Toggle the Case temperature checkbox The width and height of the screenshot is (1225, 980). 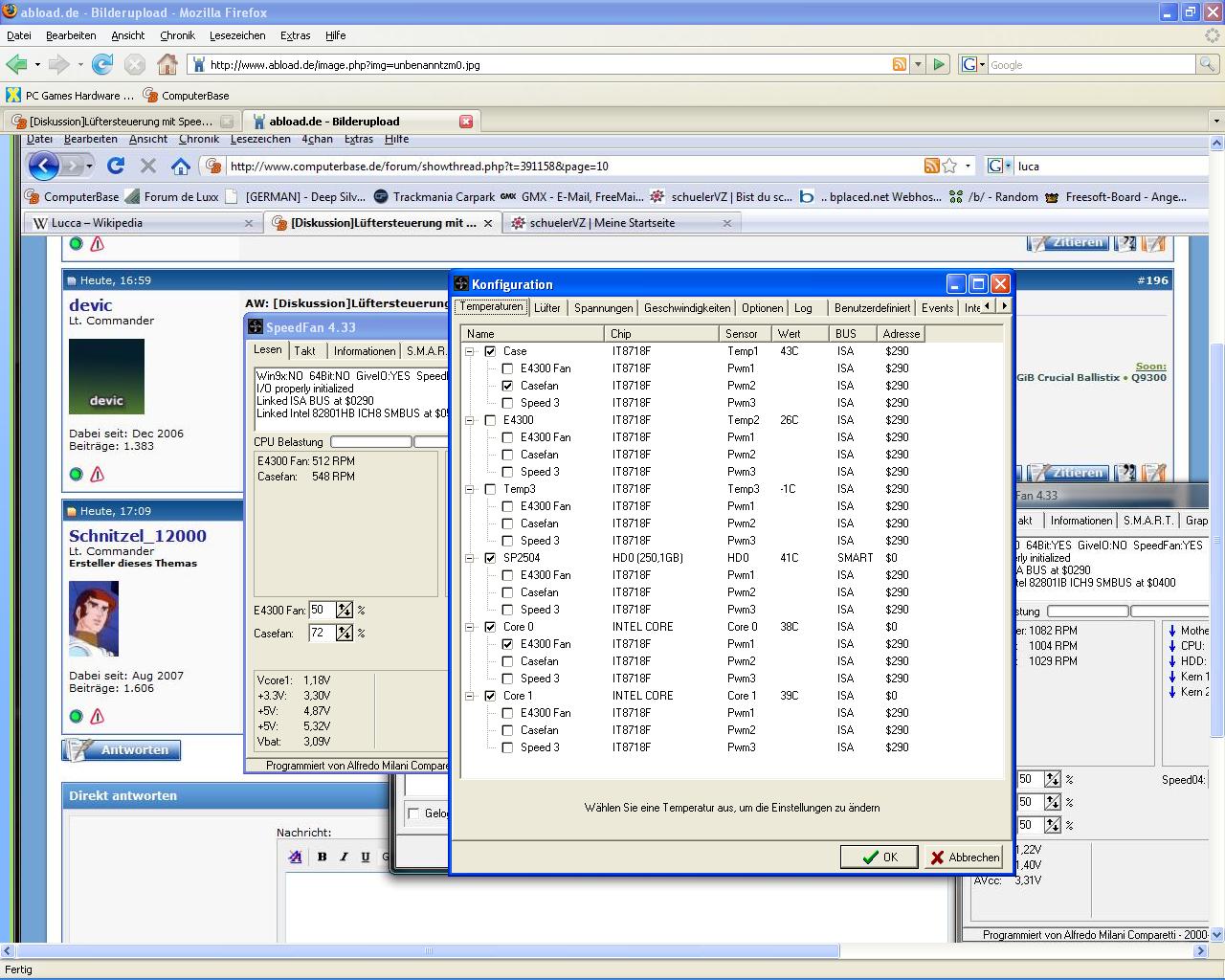click(x=490, y=351)
